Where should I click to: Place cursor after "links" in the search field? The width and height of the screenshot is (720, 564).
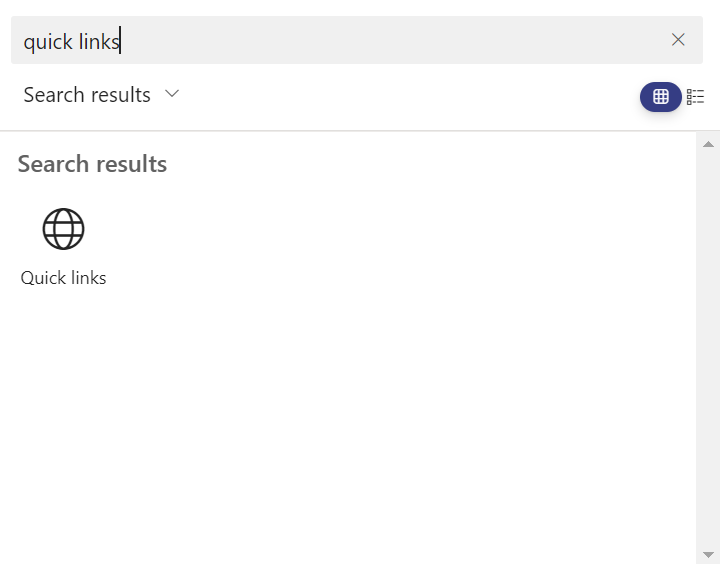tap(120, 42)
